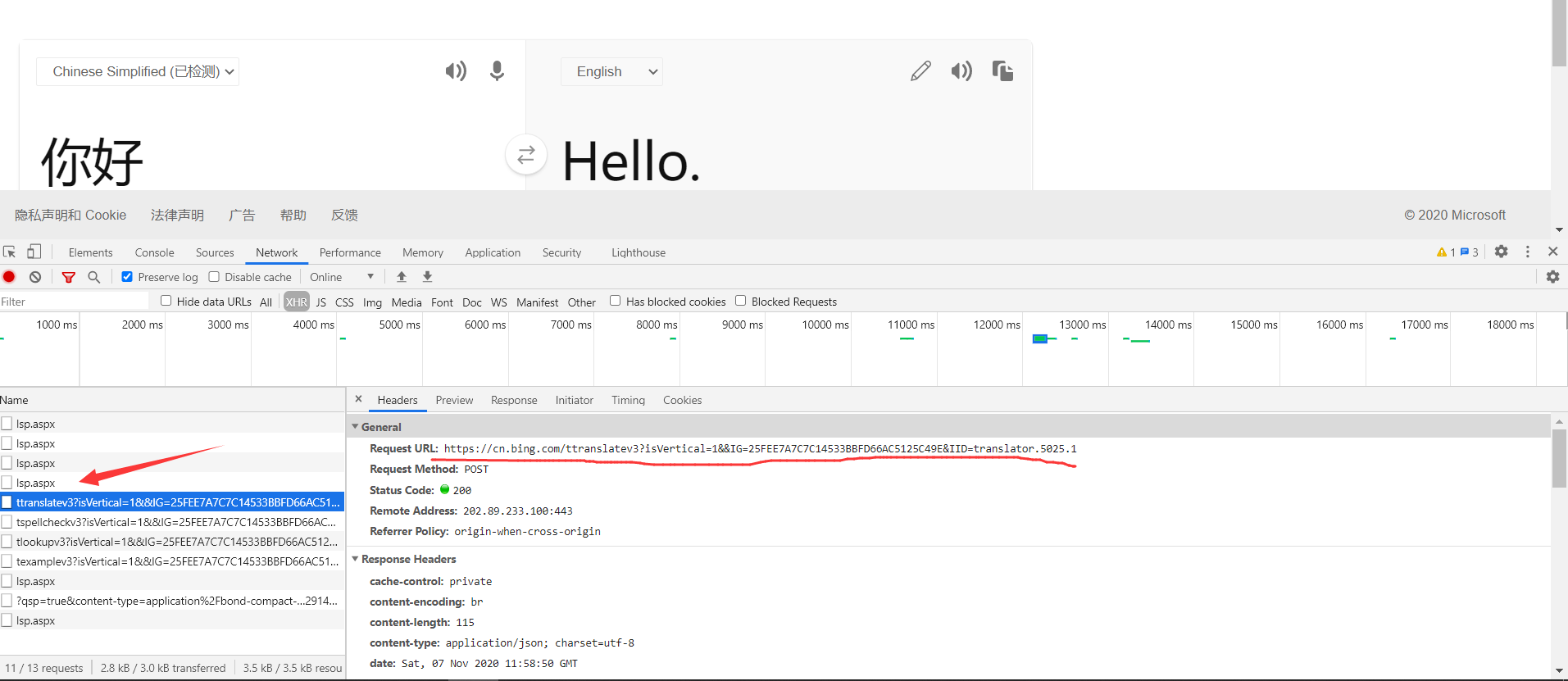Check Has blocked cookies checkbox
The image size is (1568, 681).
(615, 301)
